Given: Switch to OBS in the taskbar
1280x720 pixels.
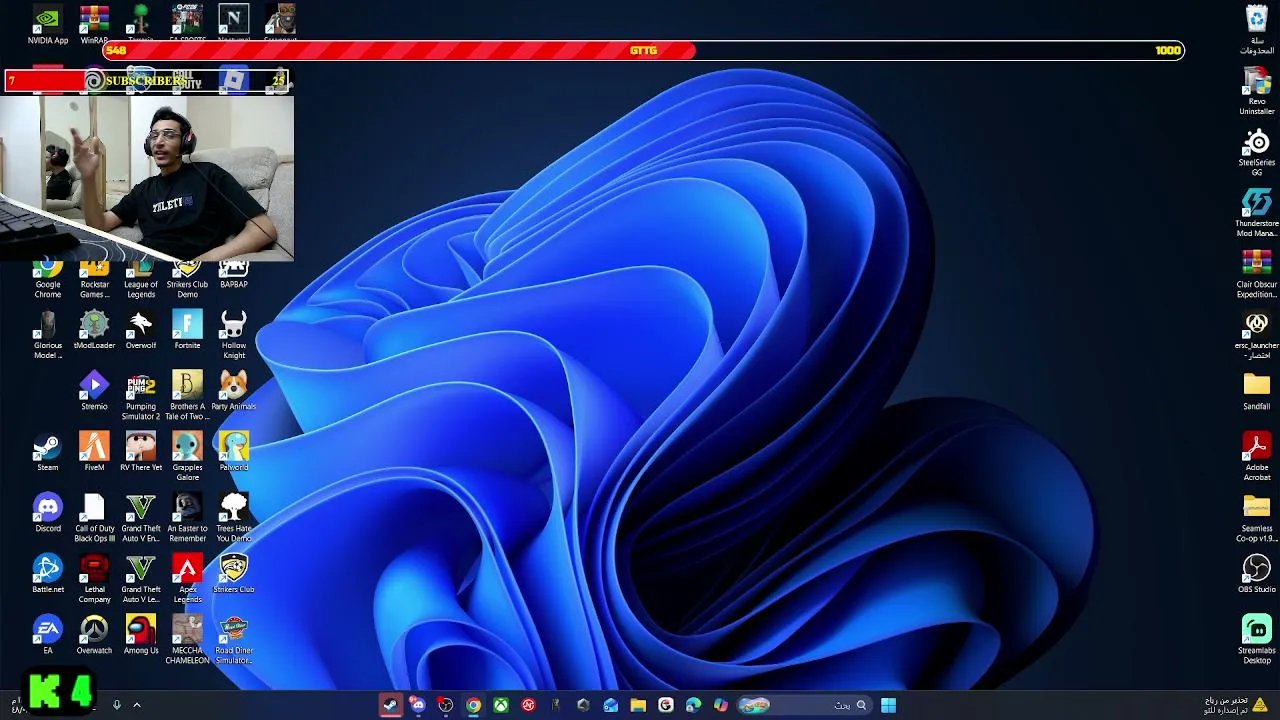Looking at the screenshot, I should pos(446,705).
